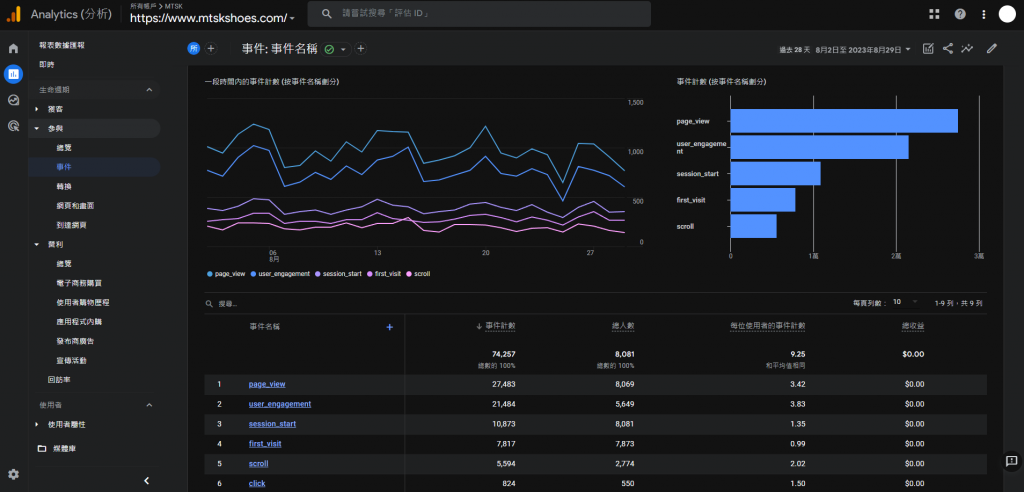The height and width of the screenshot is (492, 1024).
Task: Open the three-dot more options menu
Action: pyautogui.click(x=984, y=14)
